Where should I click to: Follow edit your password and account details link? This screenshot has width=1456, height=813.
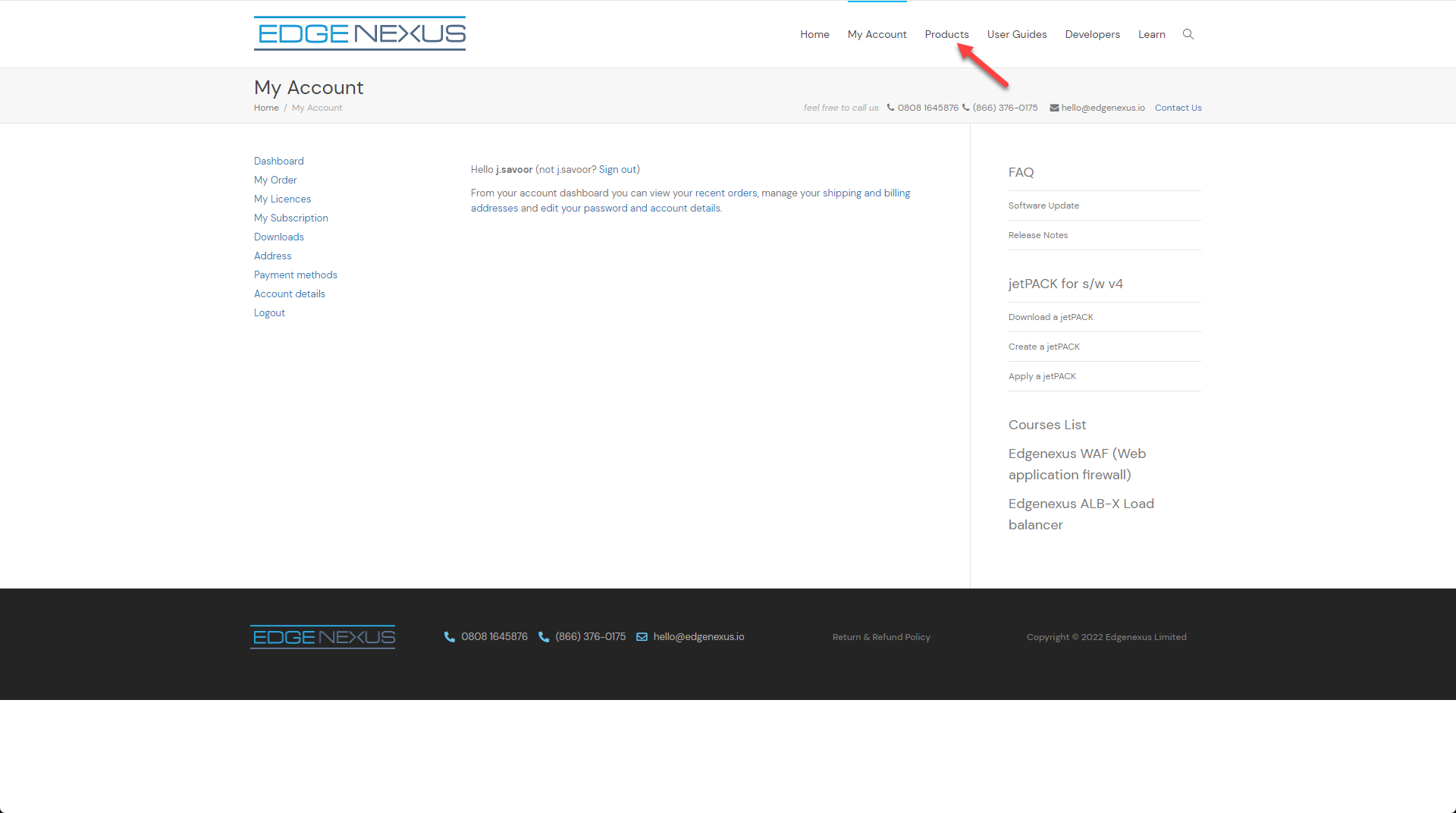point(630,208)
